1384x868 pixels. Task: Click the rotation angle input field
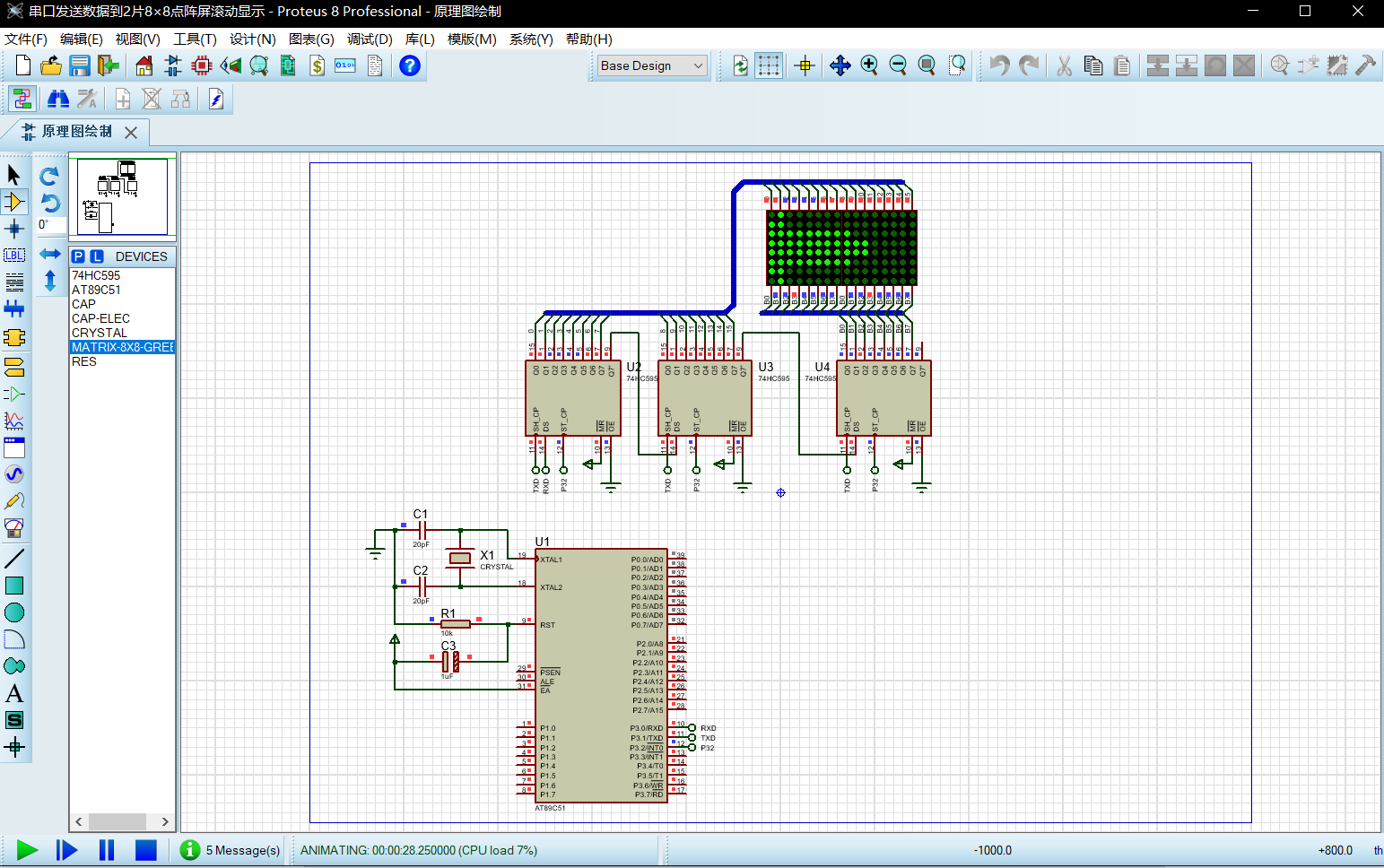[50, 225]
